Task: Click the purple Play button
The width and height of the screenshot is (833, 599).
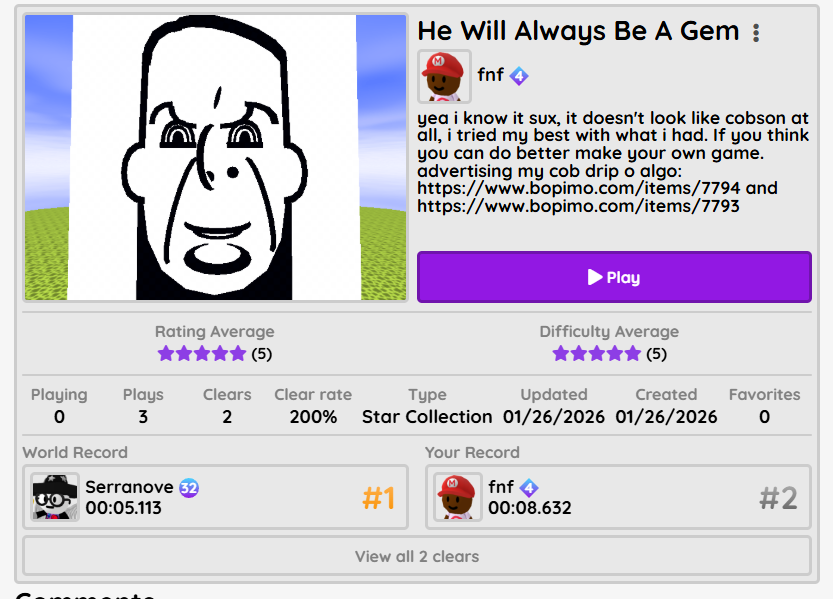Action: 614,277
